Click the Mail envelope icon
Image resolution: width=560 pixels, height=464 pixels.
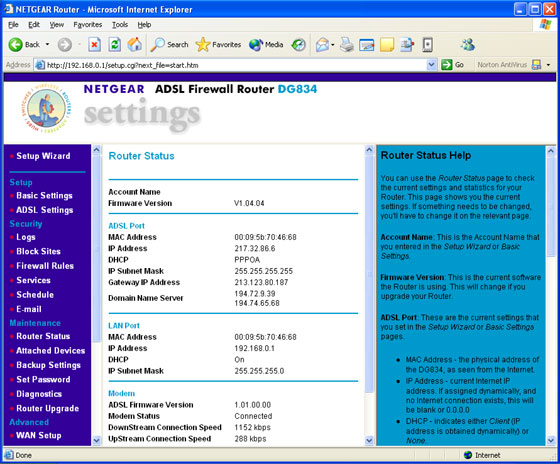pyautogui.click(x=322, y=45)
